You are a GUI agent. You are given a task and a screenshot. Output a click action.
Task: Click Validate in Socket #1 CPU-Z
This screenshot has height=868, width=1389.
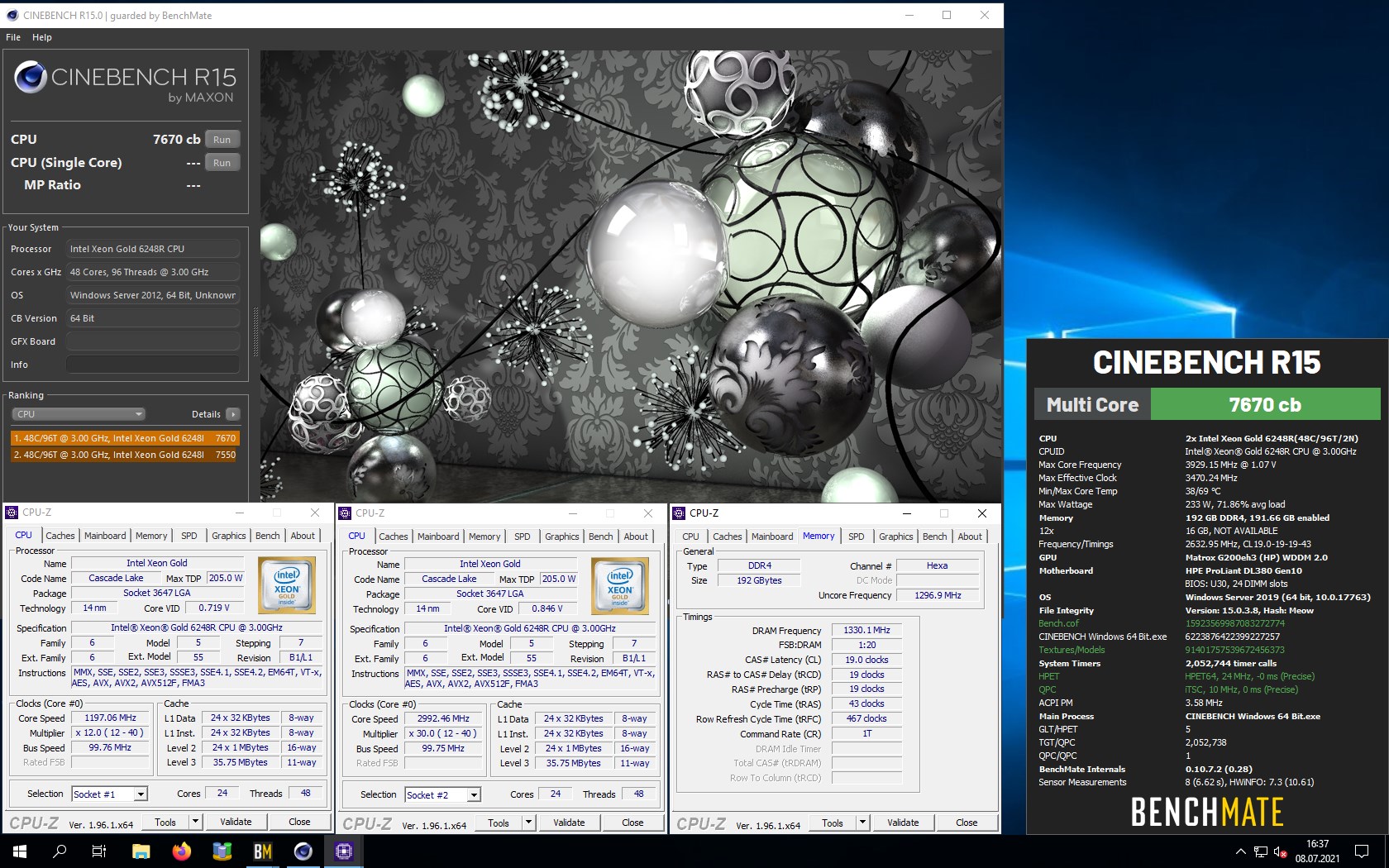pos(236,822)
